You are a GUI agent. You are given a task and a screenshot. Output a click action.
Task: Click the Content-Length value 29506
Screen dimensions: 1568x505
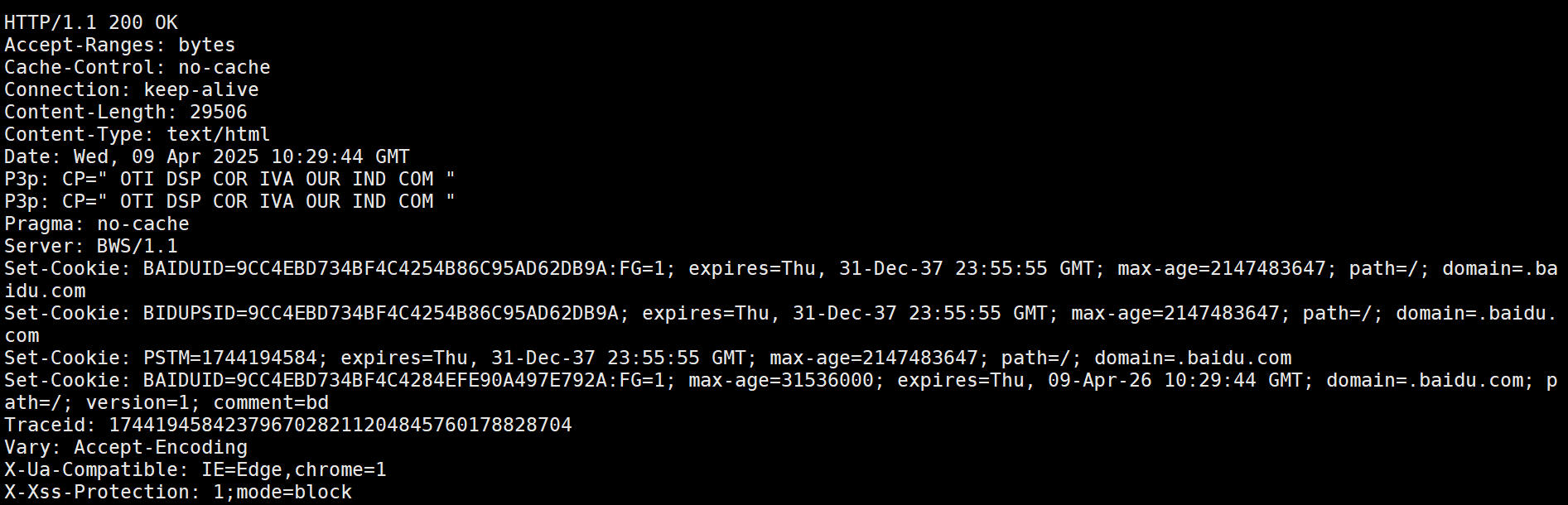[219, 112]
